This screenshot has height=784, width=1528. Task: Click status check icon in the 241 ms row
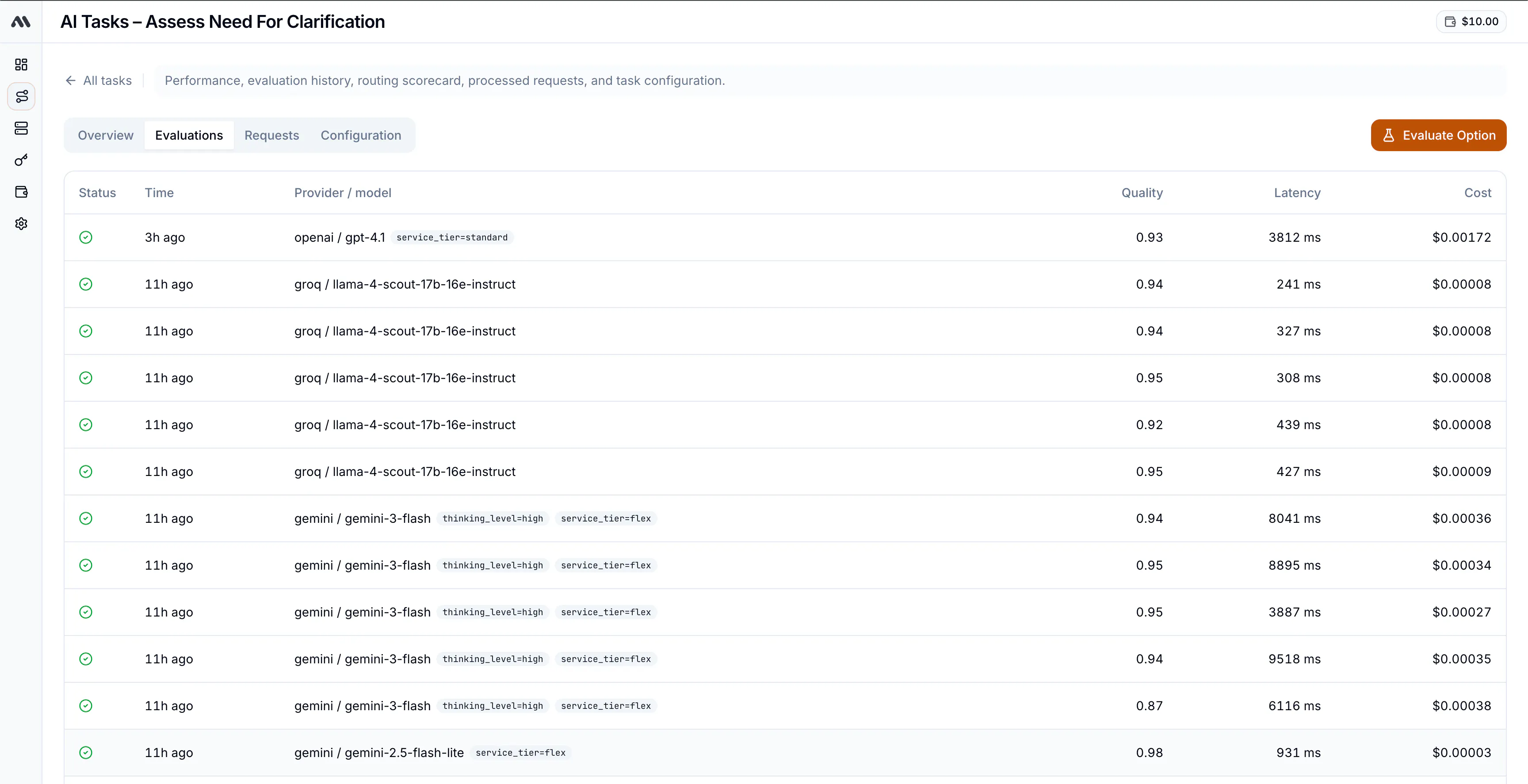point(86,284)
